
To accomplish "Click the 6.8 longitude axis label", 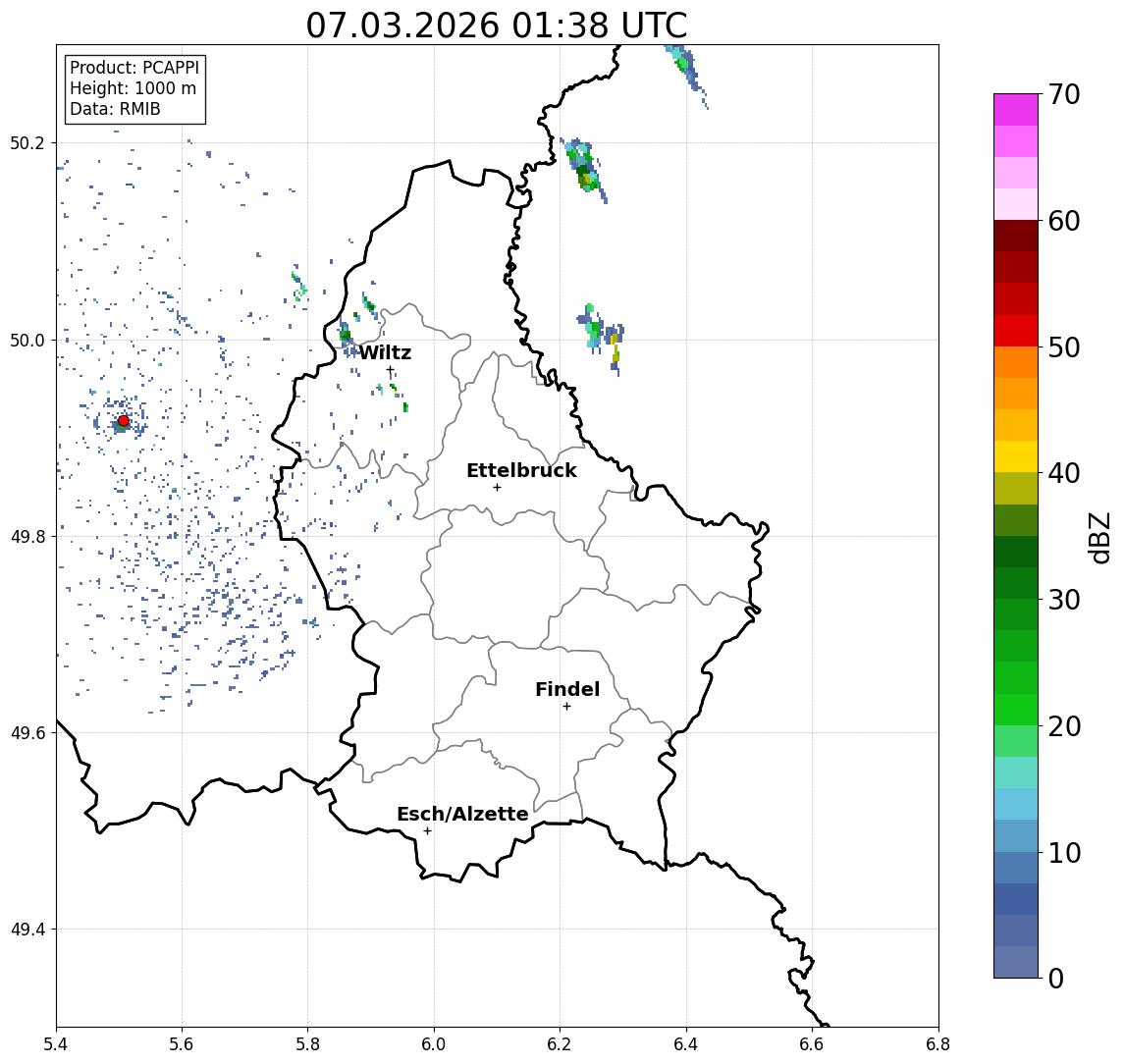I will tap(937, 1044).
